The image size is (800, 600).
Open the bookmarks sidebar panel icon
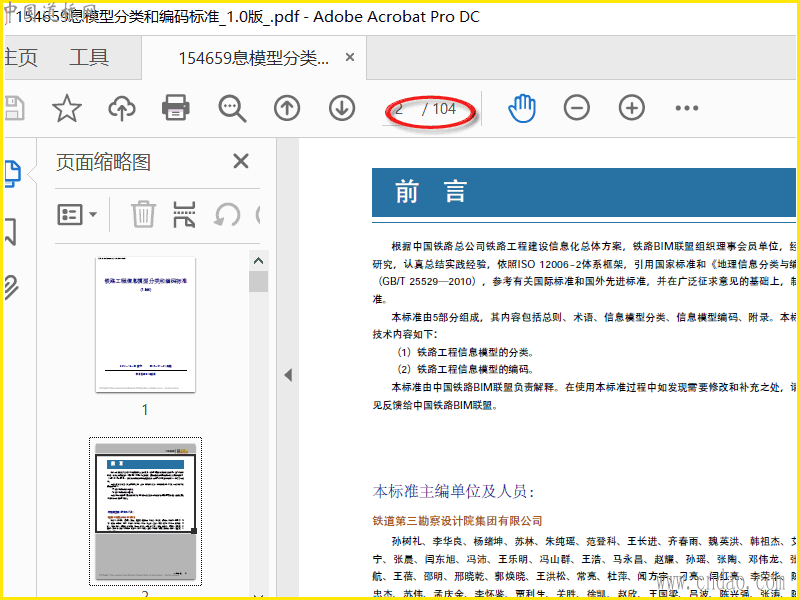point(11,232)
